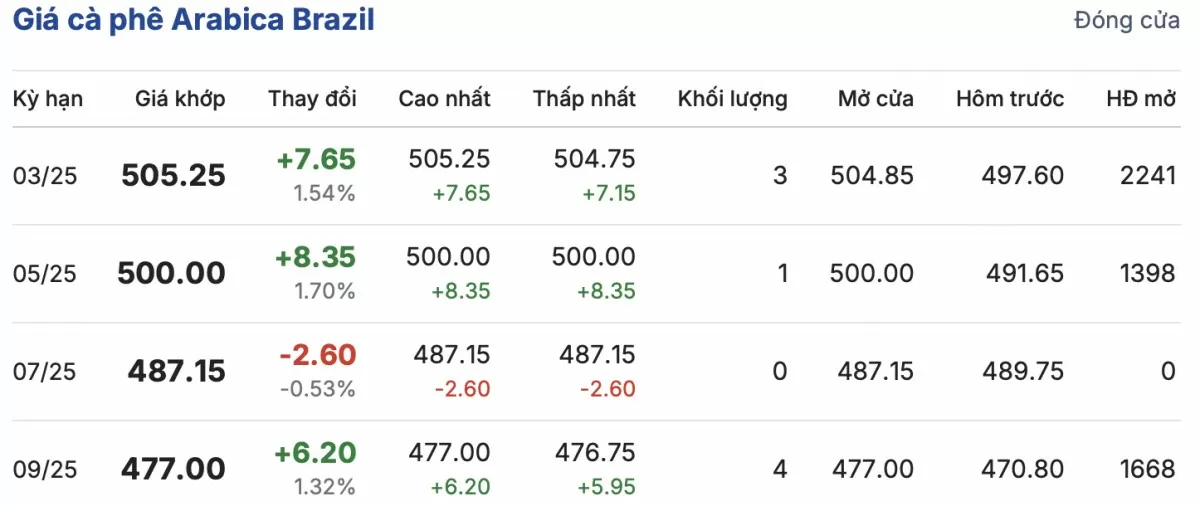Click the 477.00 matched price
1200x506 pixels.
pyautogui.click(x=174, y=469)
